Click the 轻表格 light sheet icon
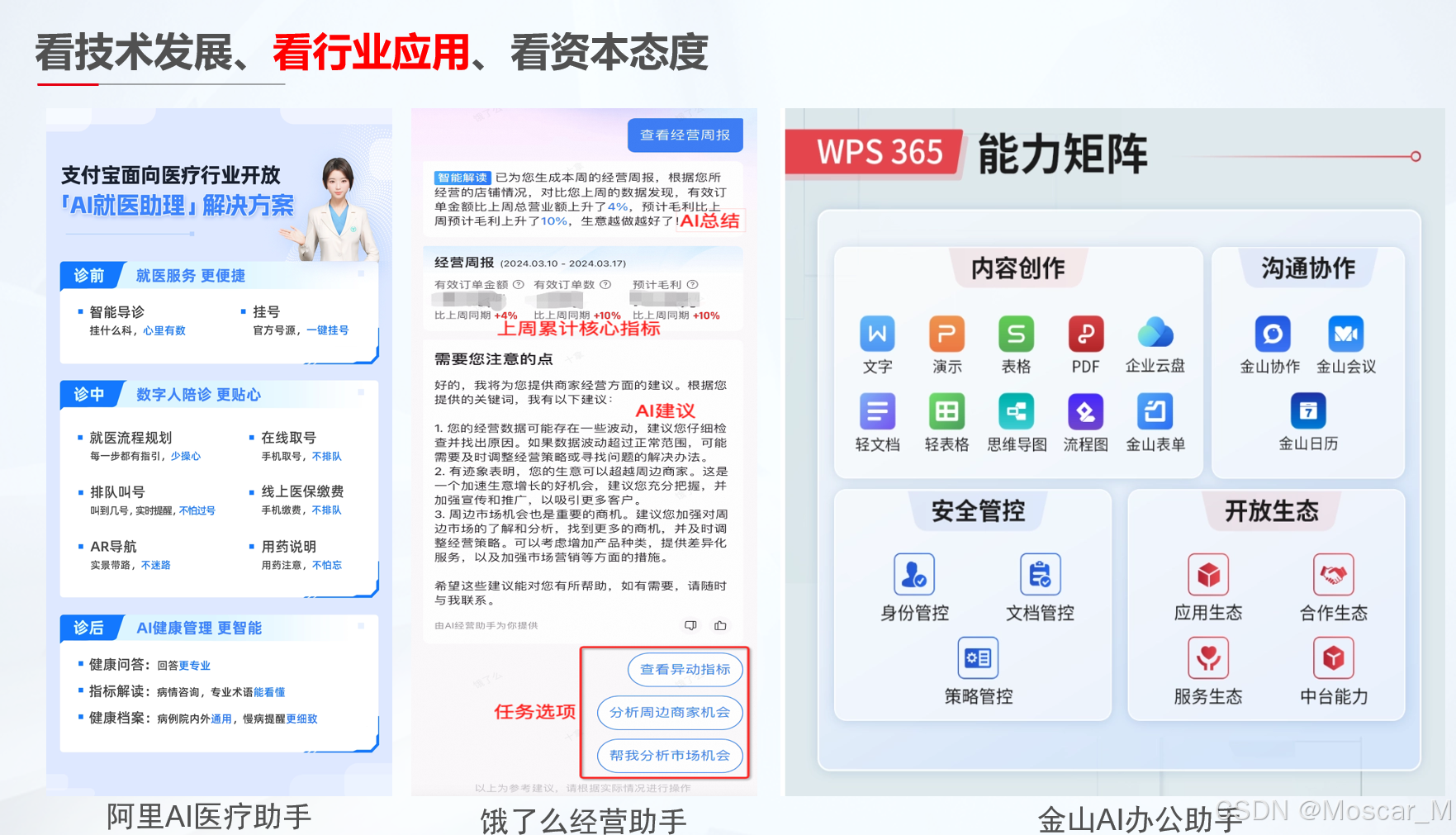Screen dimensions: 1456x835 (946, 411)
